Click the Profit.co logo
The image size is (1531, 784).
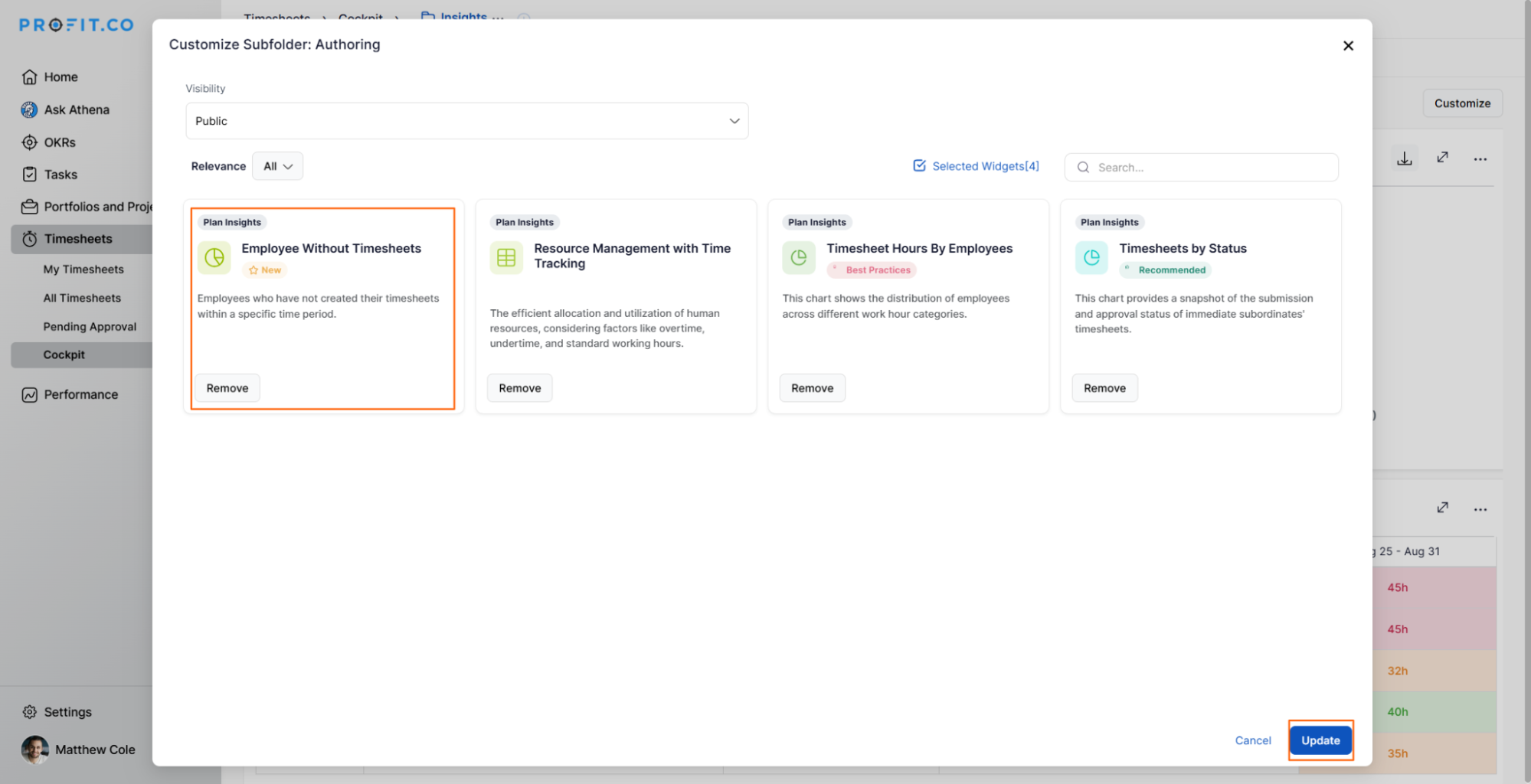[77, 25]
